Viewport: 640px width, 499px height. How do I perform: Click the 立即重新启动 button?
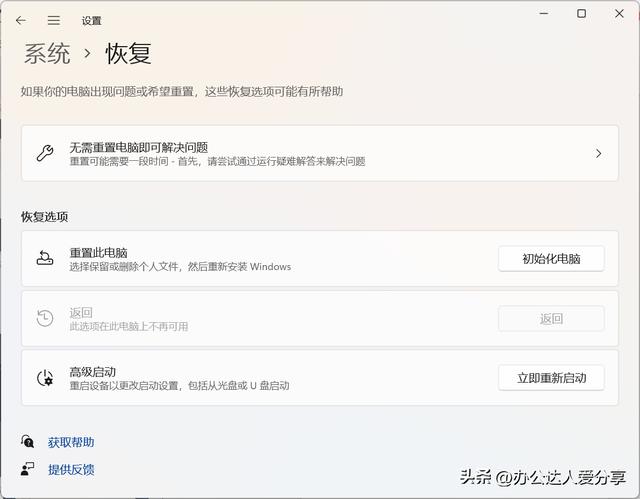[551, 378]
